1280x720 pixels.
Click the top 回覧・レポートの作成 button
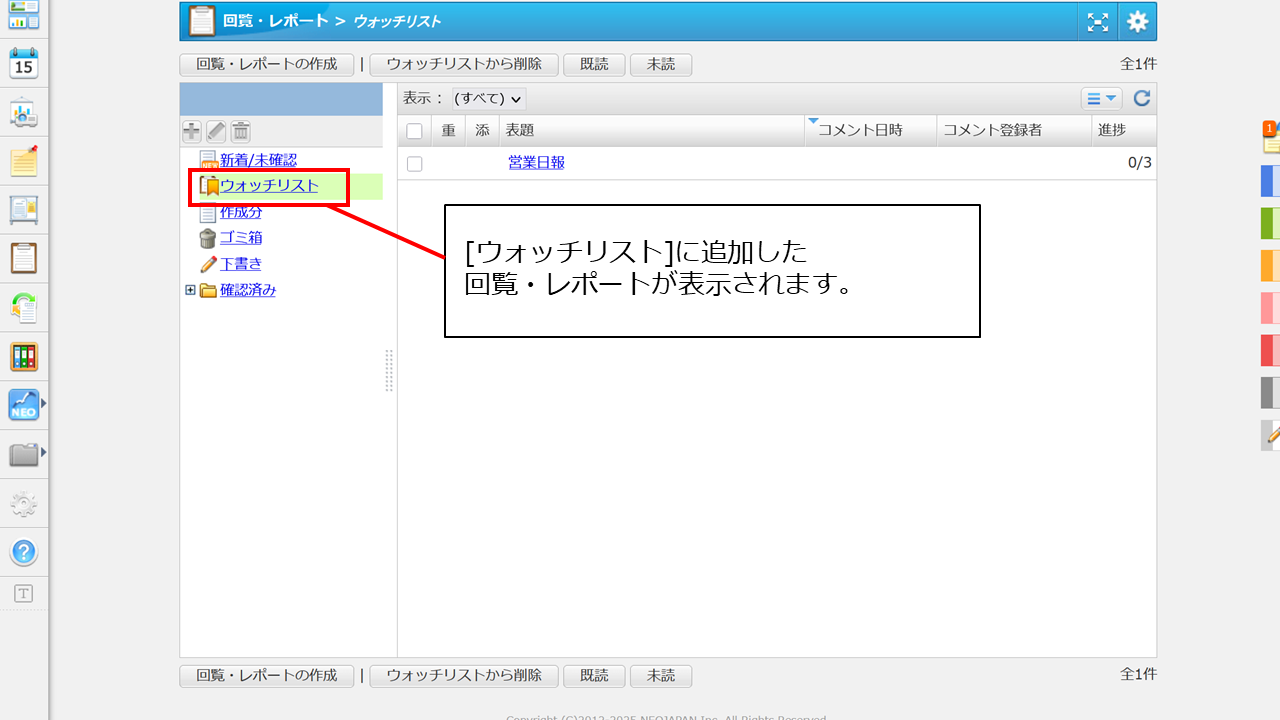tap(266, 64)
